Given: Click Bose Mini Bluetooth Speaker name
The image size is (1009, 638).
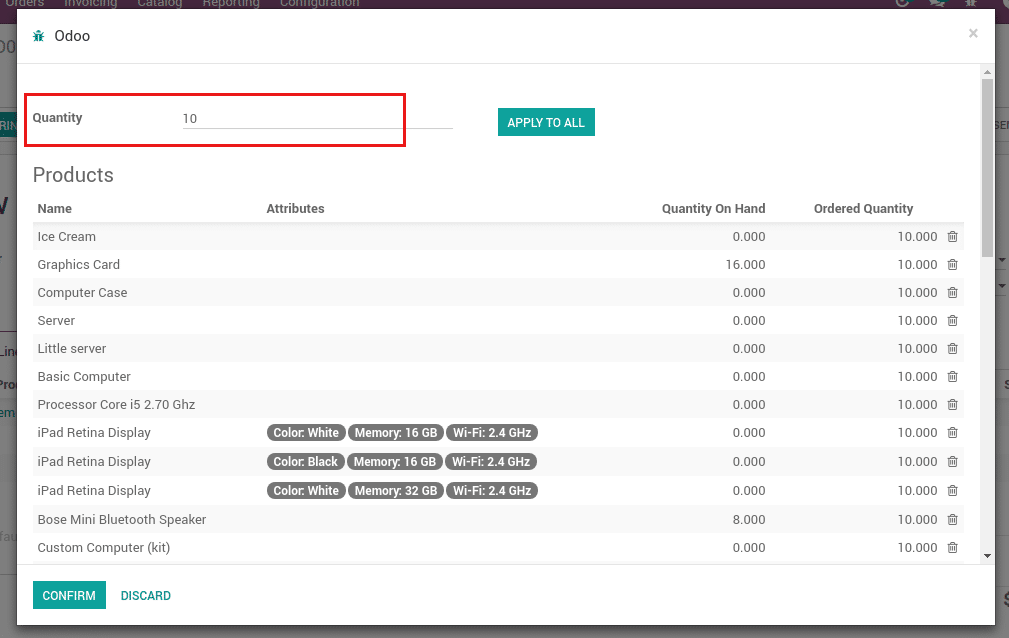Looking at the screenshot, I should coord(122,520).
